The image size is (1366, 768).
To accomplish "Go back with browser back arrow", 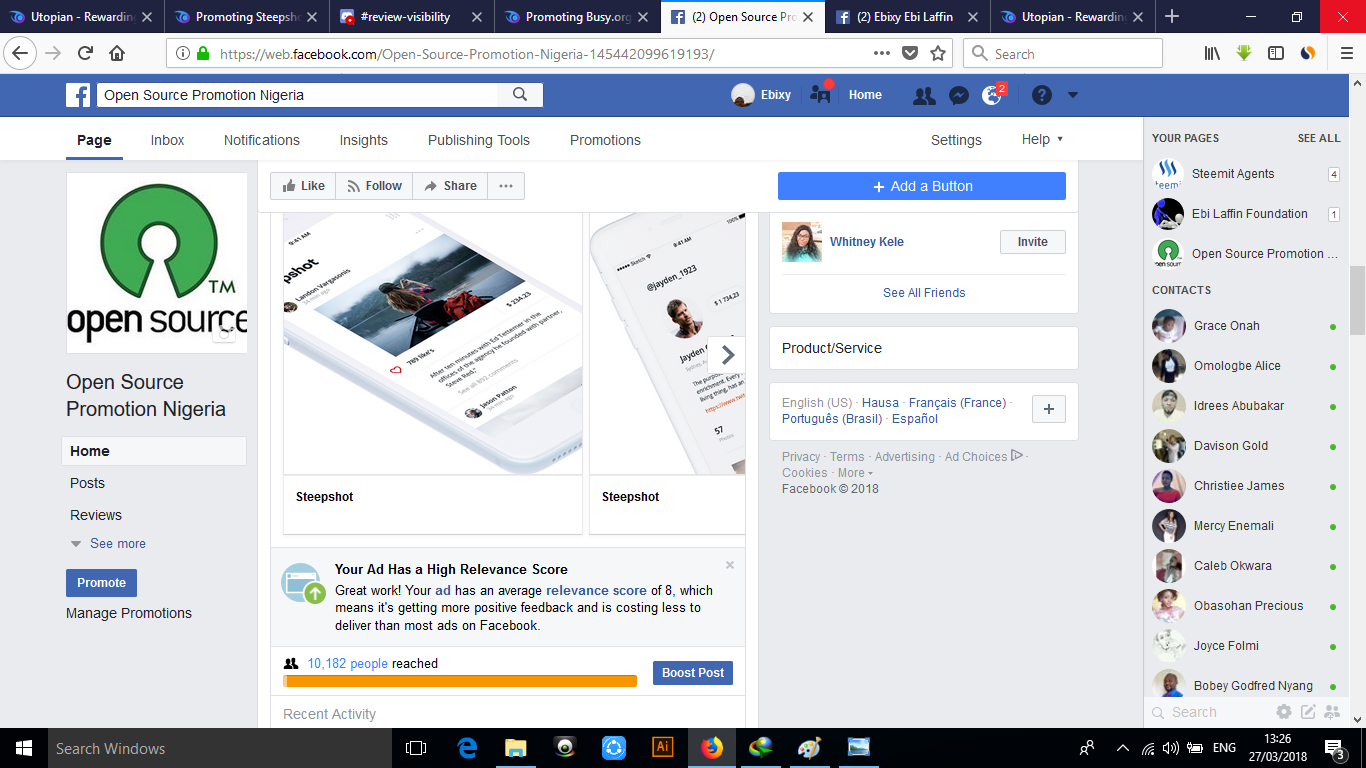I will (22, 54).
